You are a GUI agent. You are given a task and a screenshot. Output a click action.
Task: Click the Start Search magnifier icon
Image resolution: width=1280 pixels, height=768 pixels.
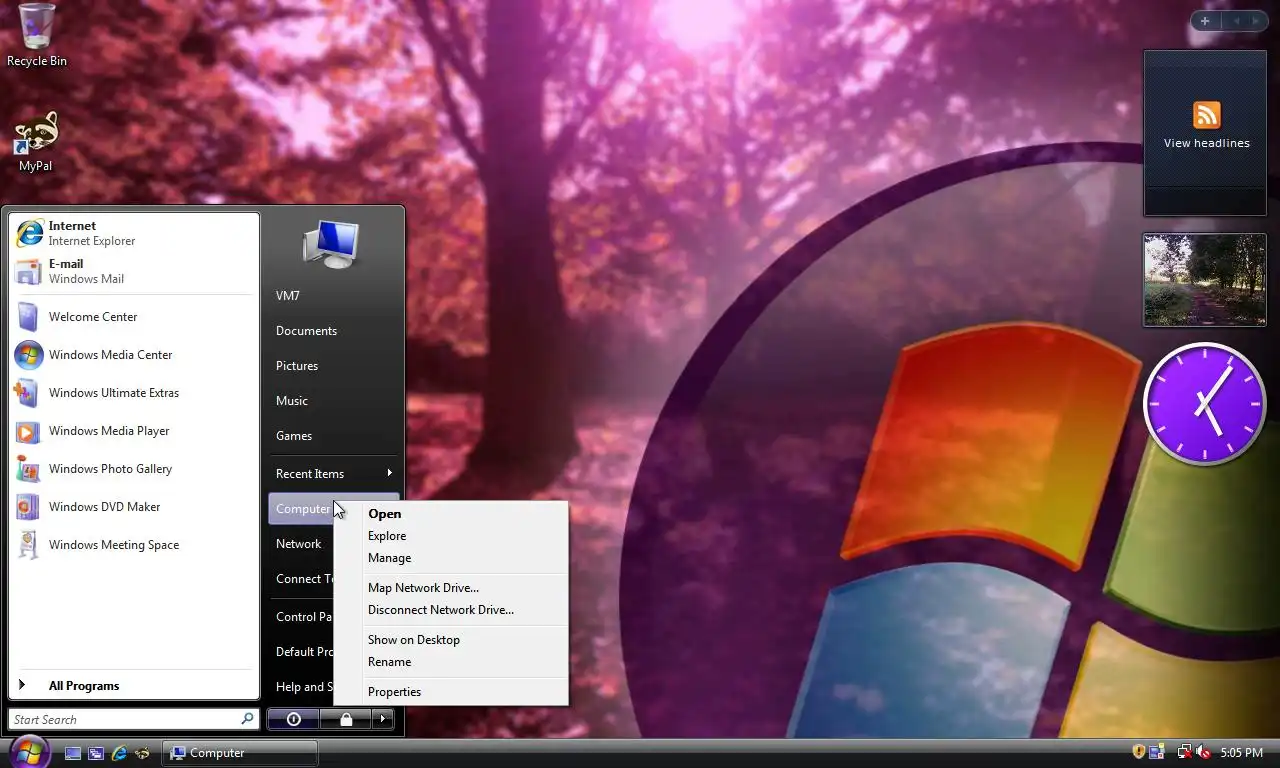(247, 719)
